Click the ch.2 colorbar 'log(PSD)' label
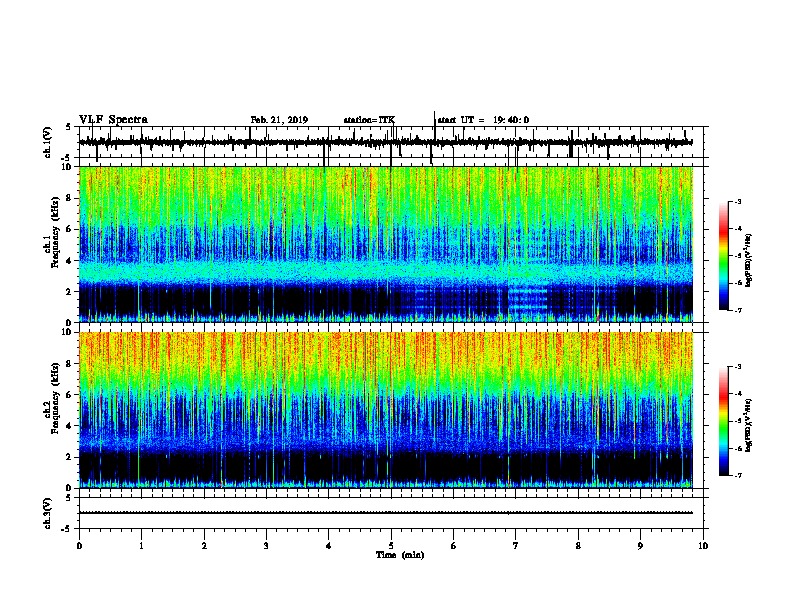This screenshot has width=792, height=612. click(x=749, y=425)
